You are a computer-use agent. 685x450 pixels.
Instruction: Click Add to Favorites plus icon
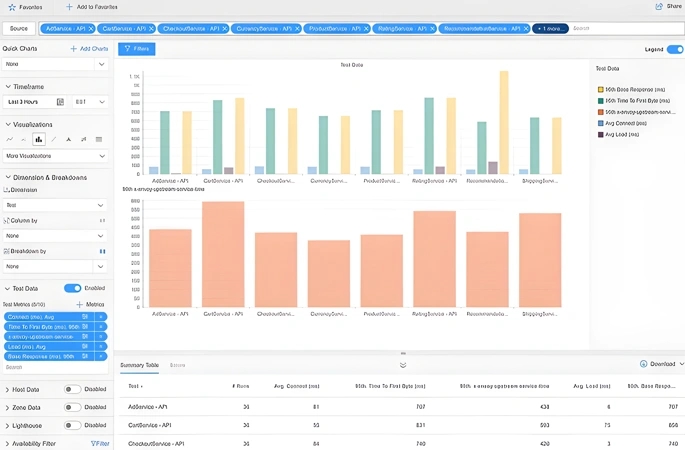pos(69,7)
